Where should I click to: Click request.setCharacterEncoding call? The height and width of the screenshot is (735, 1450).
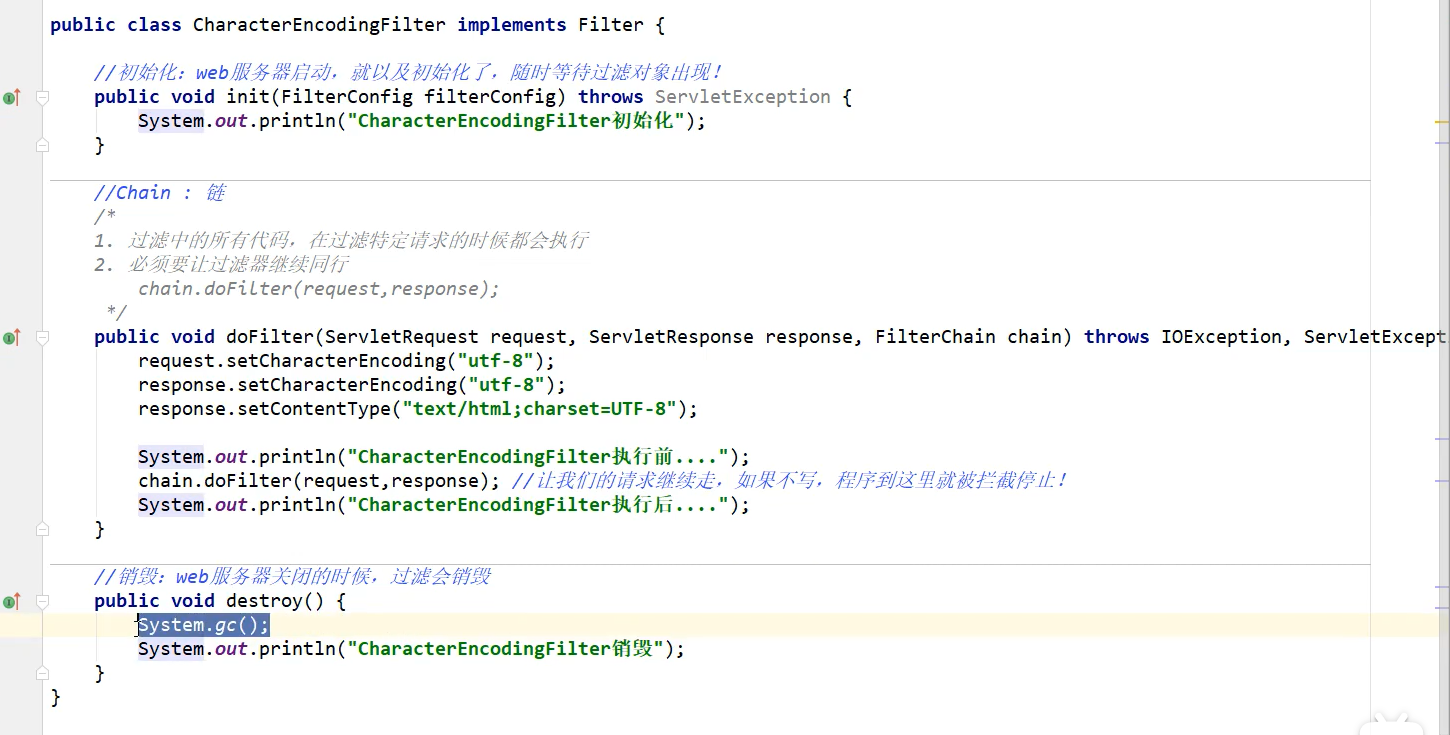(x=346, y=361)
